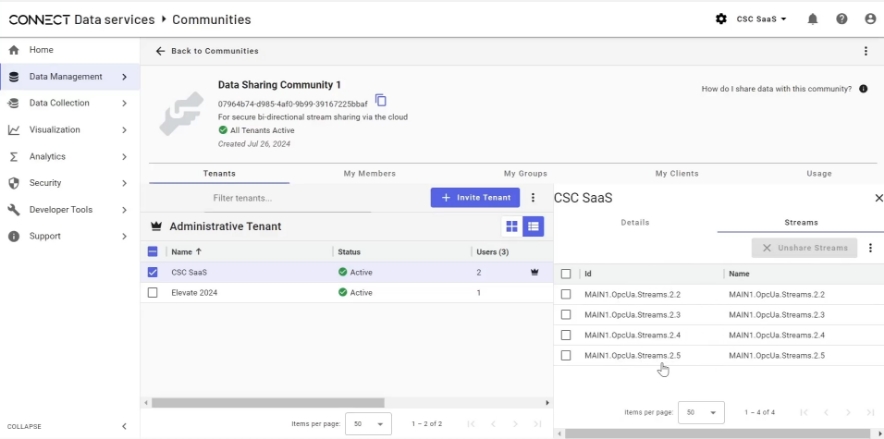Open the help question mark icon

[842, 19]
